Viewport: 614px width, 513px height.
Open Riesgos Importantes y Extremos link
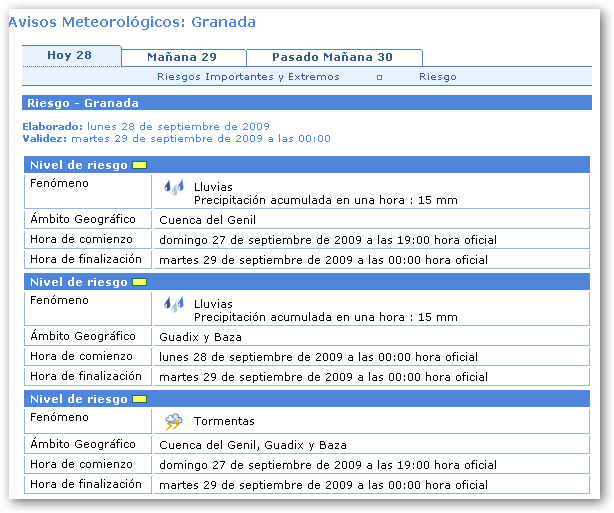coord(248,77)
